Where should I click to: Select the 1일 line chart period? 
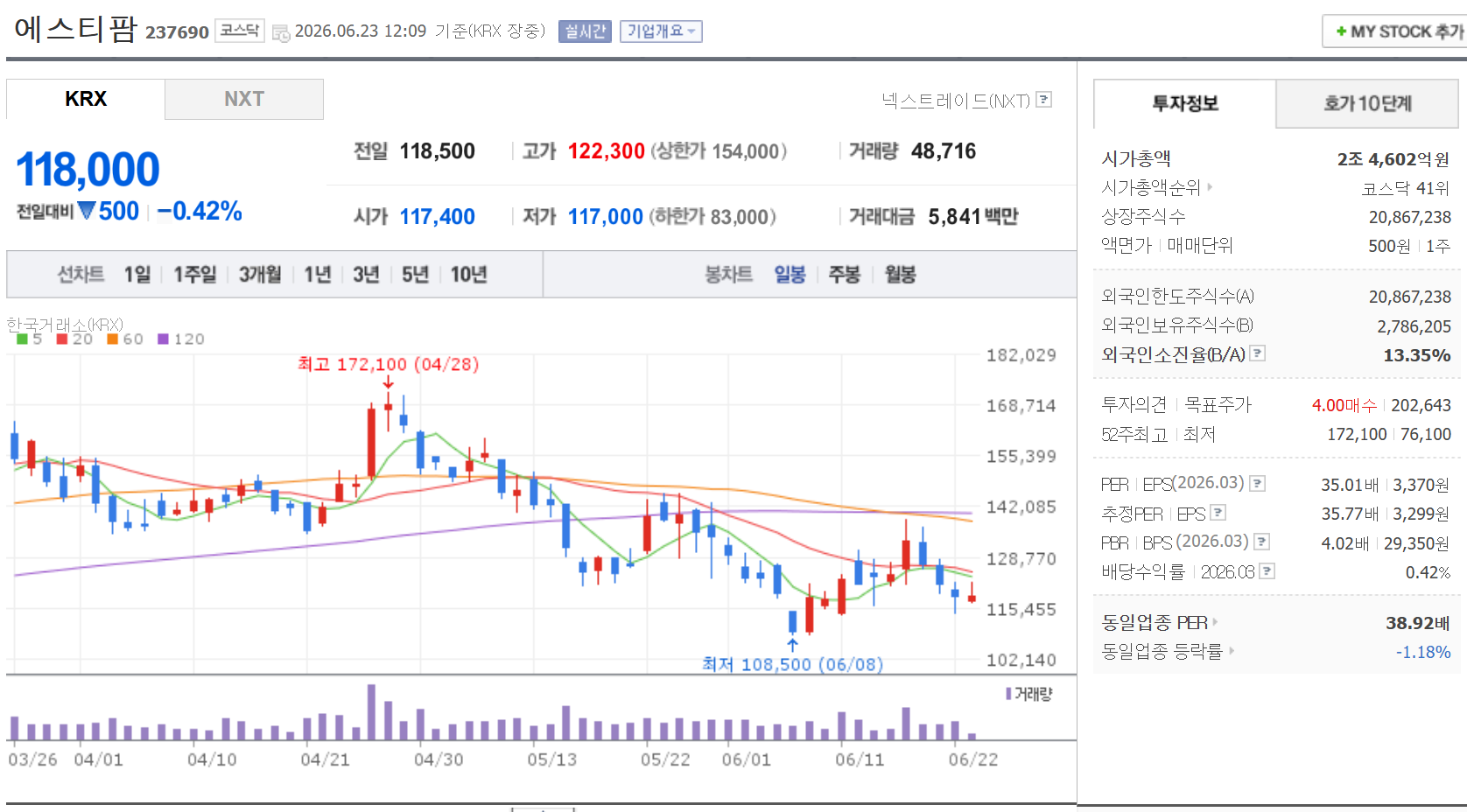pyautogui.click(x=137, y=275)
